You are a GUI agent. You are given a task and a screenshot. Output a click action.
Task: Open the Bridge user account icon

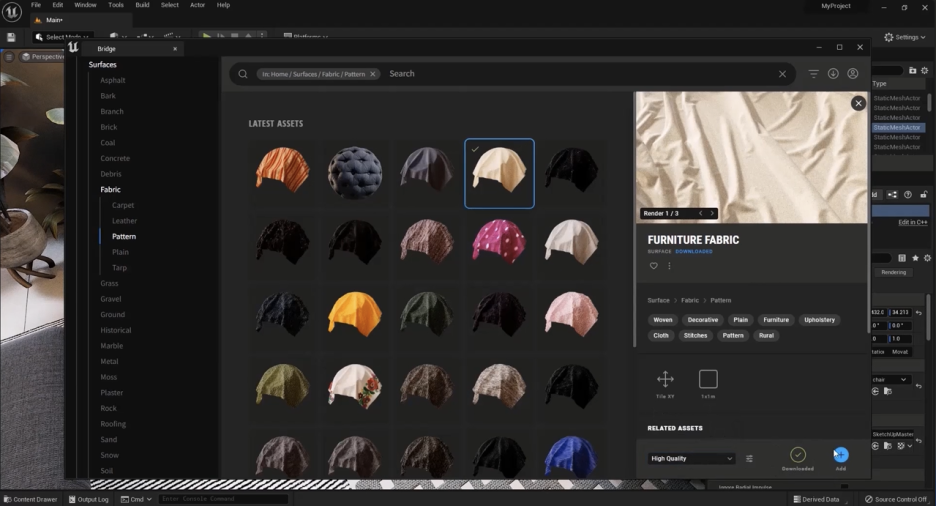coord(853,73)
